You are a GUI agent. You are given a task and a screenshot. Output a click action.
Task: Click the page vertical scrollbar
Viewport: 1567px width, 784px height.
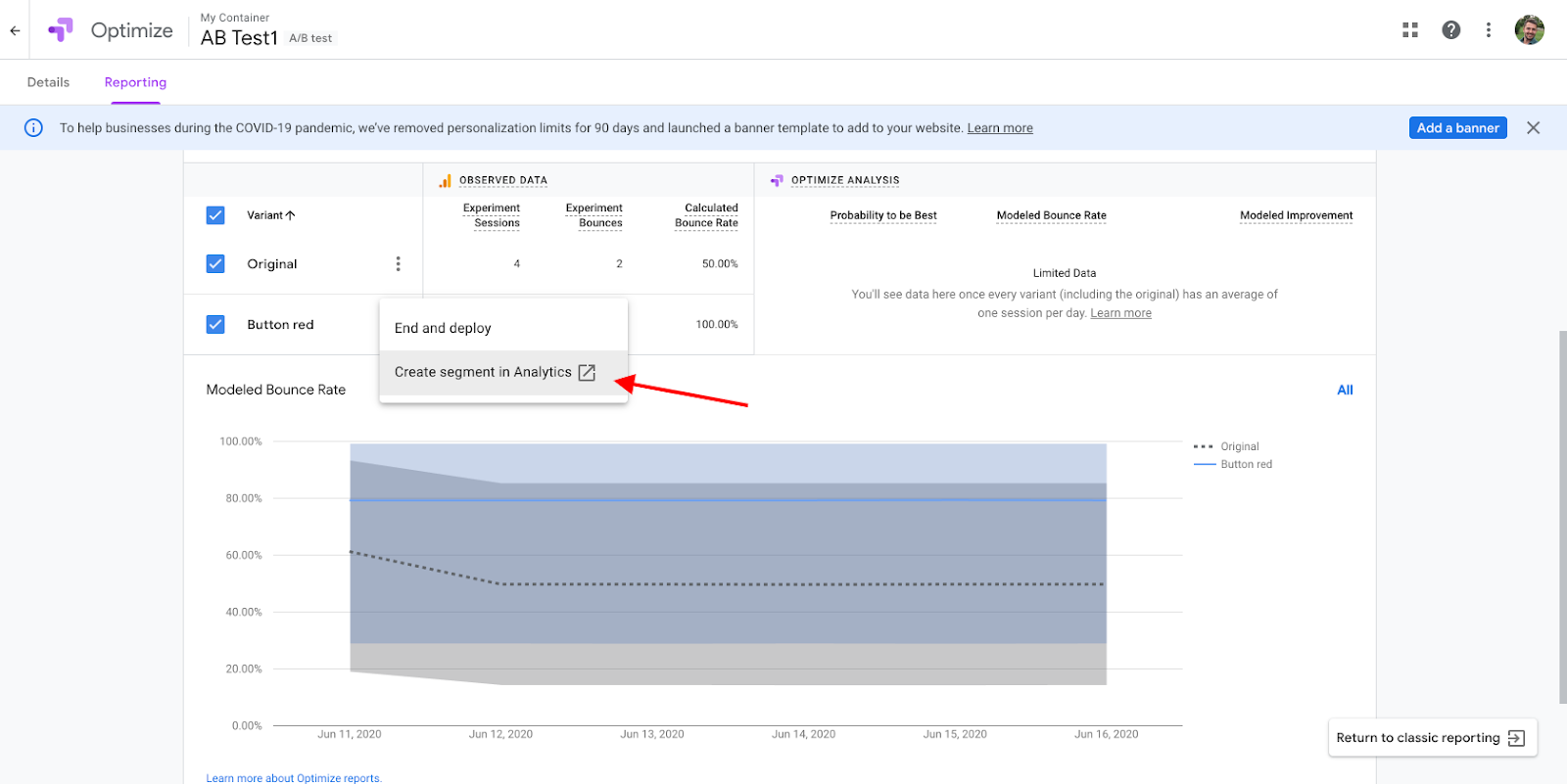click(1562, 517)
